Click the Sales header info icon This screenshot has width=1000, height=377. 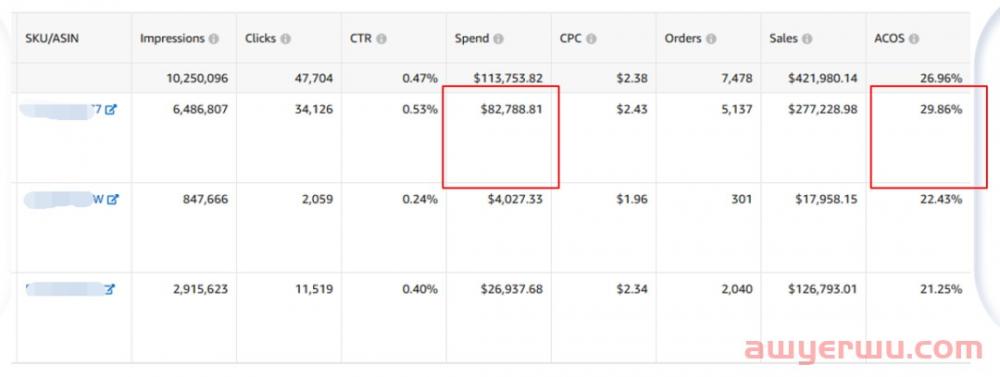(807, 39)
